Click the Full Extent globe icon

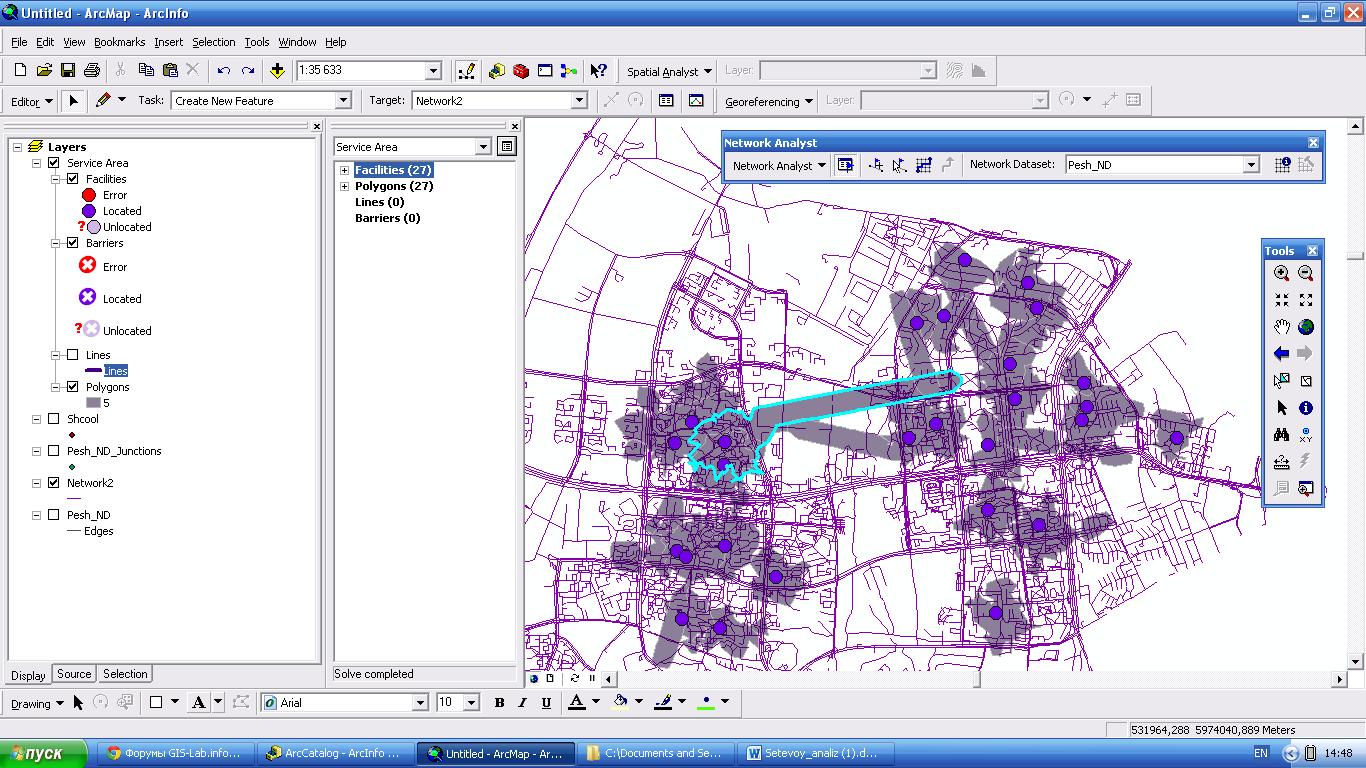click(1305, 327)
